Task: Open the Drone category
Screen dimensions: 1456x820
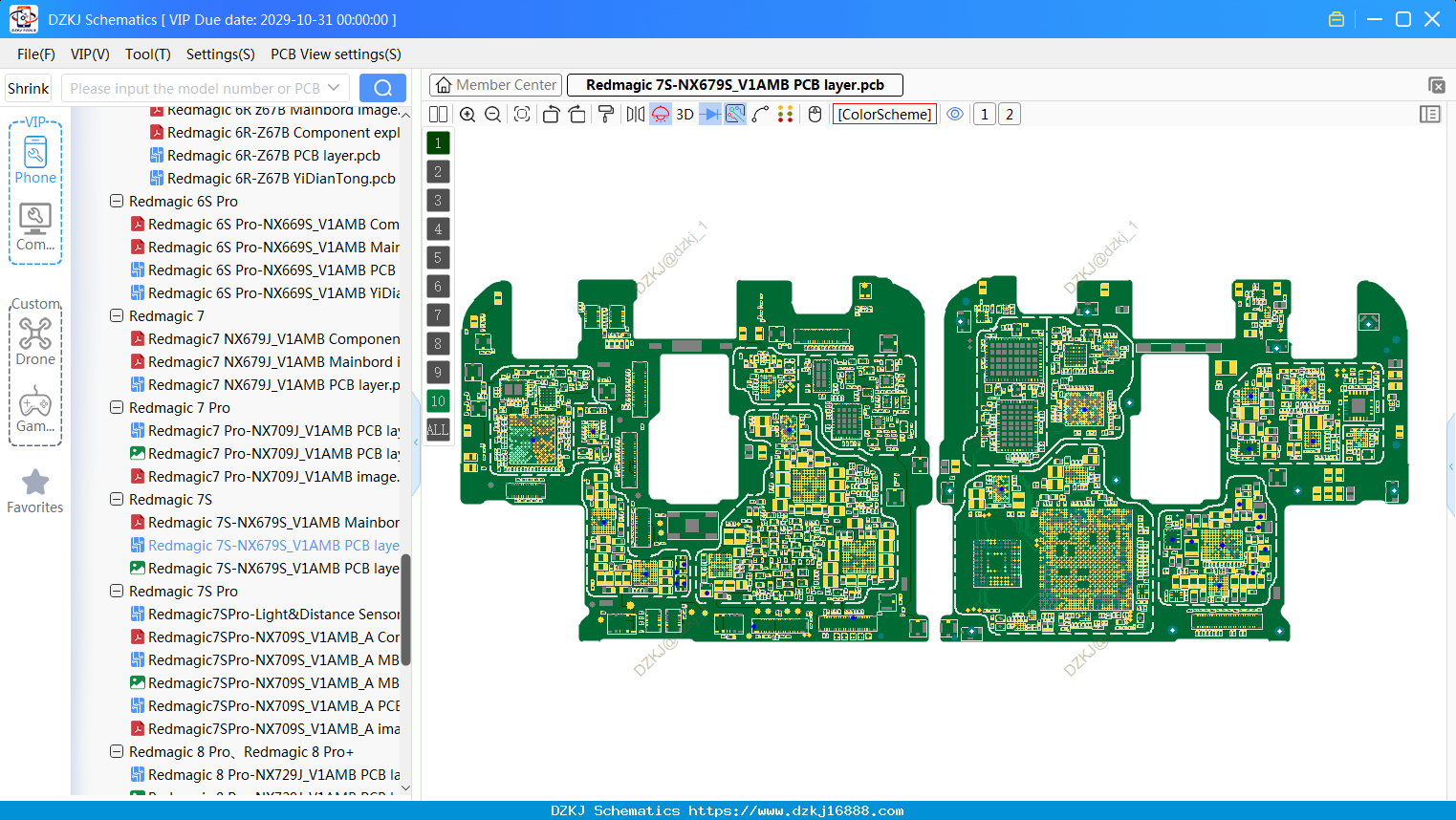Action: (35, 341)
